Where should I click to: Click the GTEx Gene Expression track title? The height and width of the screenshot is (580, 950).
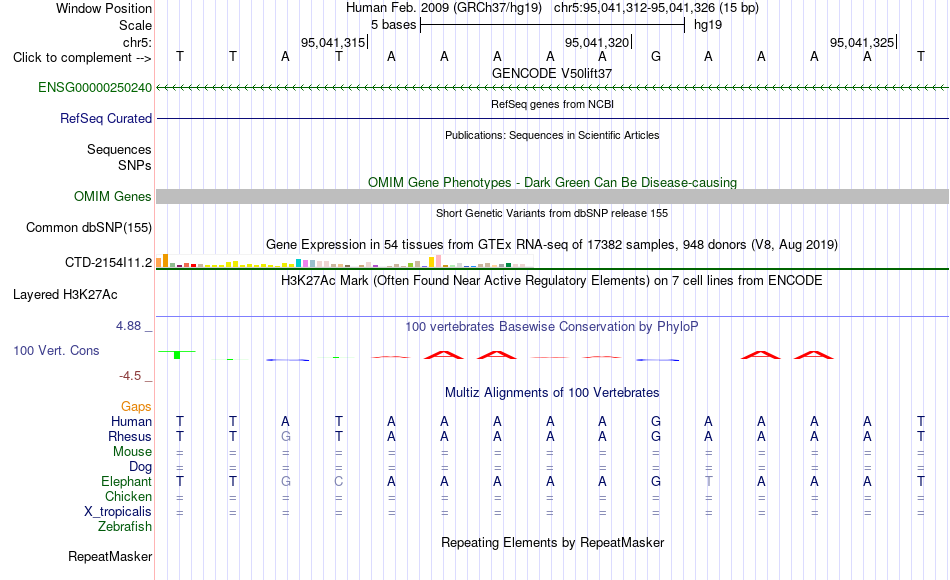(x=552, y=245)
